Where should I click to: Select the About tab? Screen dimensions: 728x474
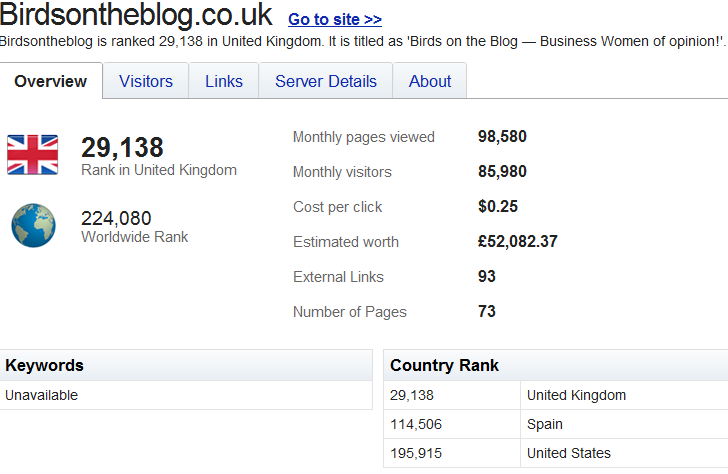tap(430, 81)
